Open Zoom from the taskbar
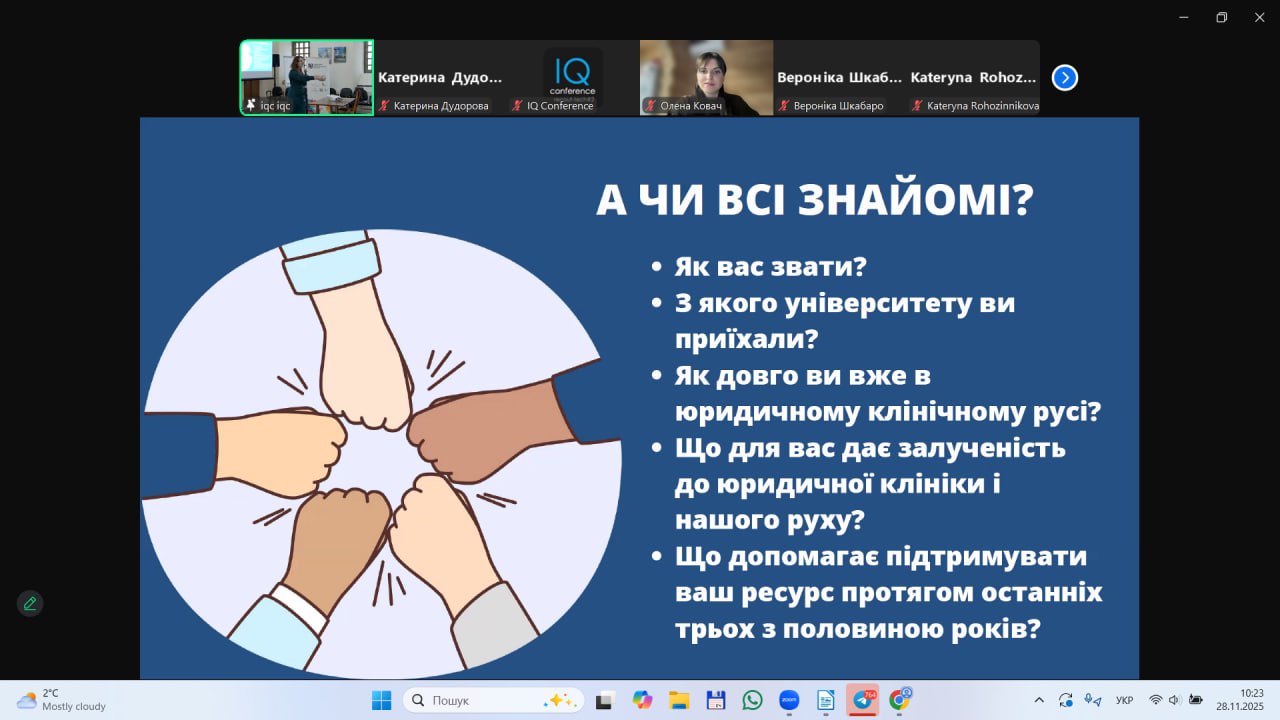 tap(789, 700)
